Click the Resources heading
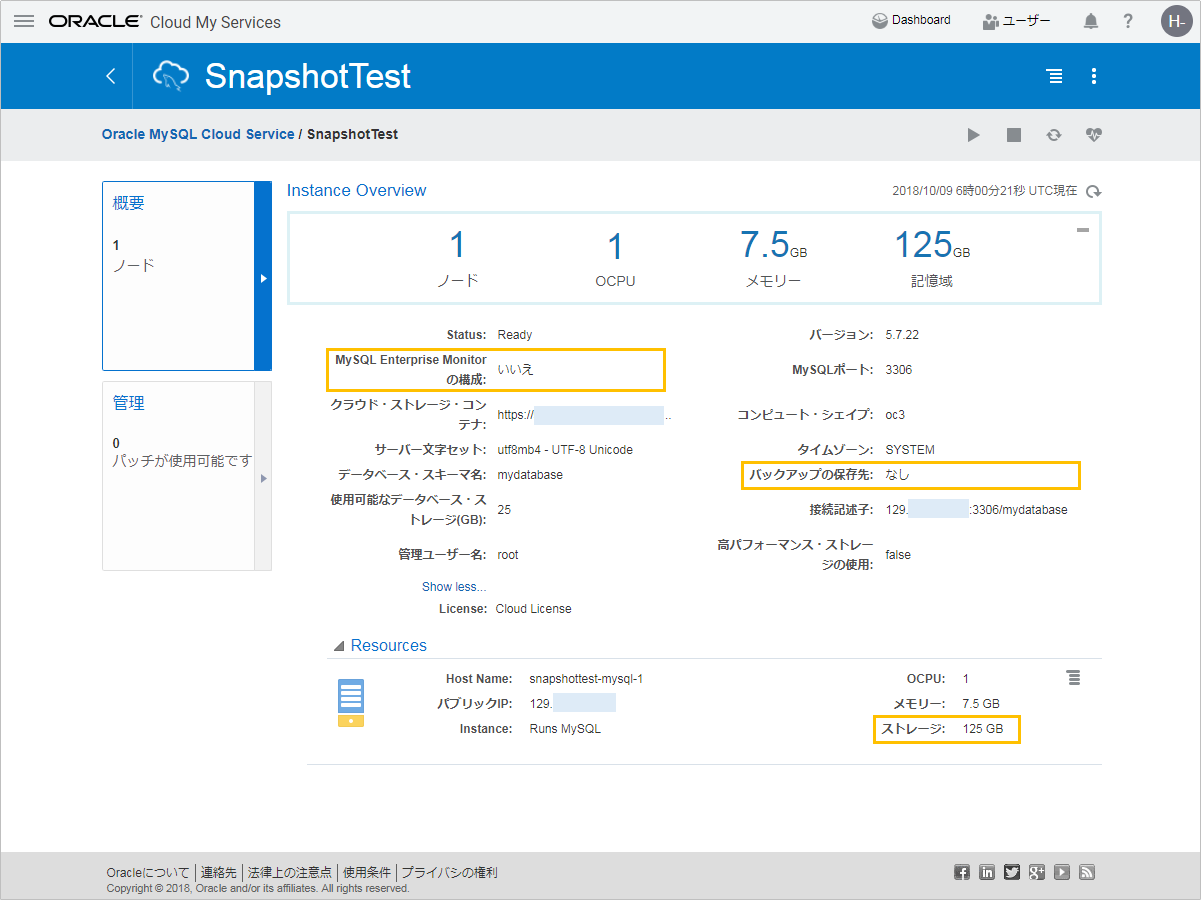1201x900 pixels. 389,646
